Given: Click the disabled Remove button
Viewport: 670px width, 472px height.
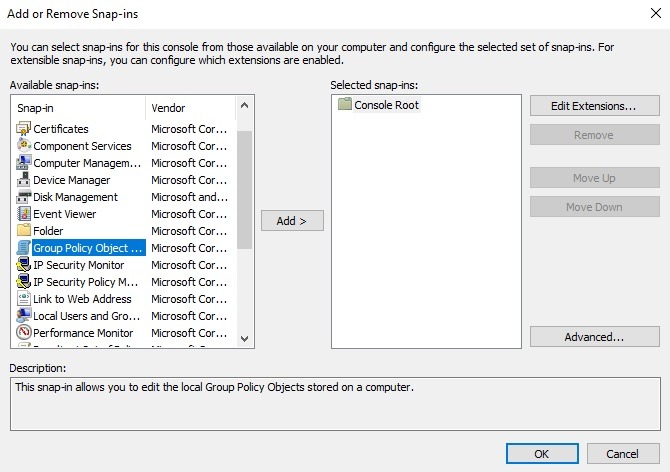Looking at the screenshot, I should tap(594, 135).
